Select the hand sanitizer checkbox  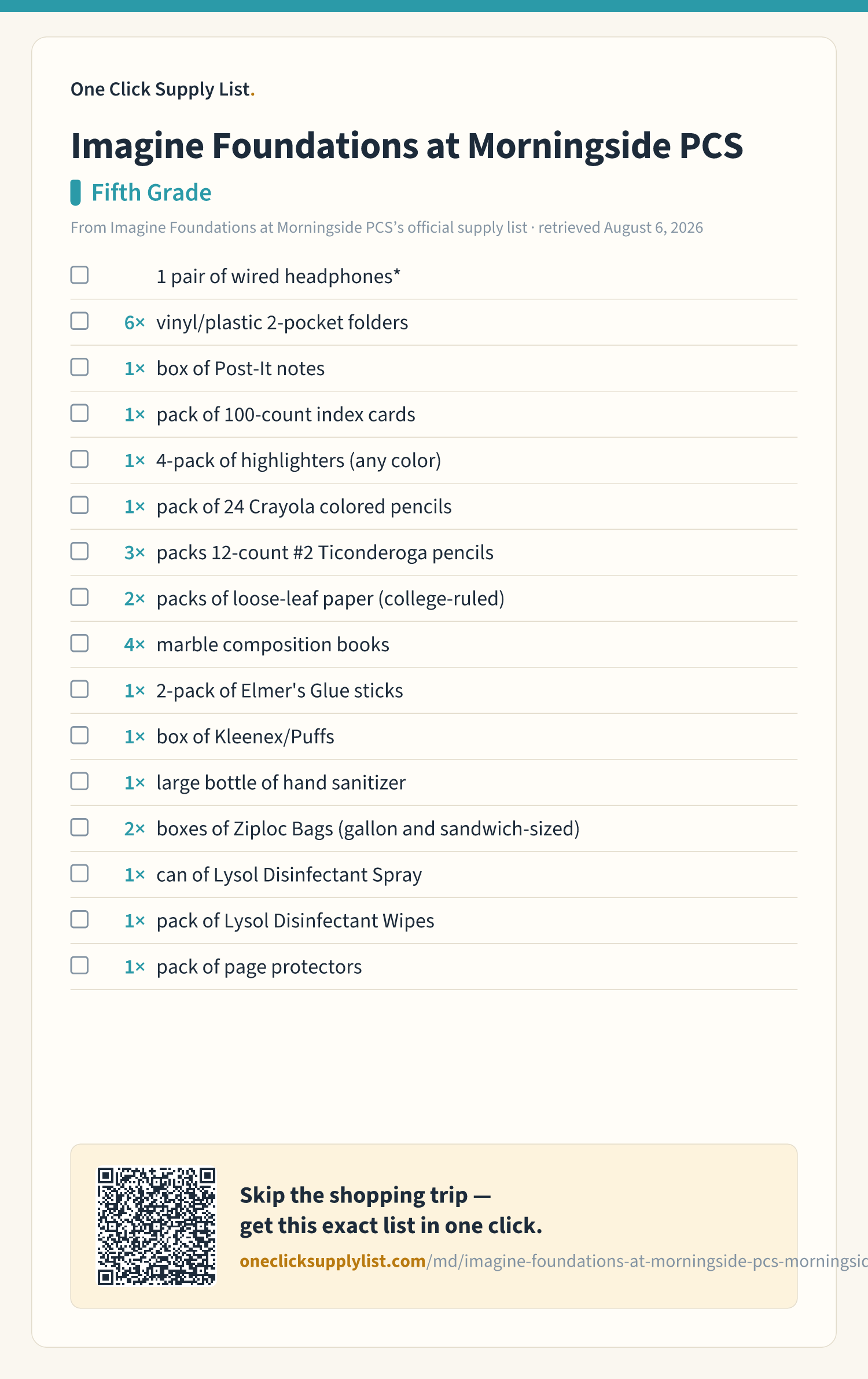(x=79, y=781)
